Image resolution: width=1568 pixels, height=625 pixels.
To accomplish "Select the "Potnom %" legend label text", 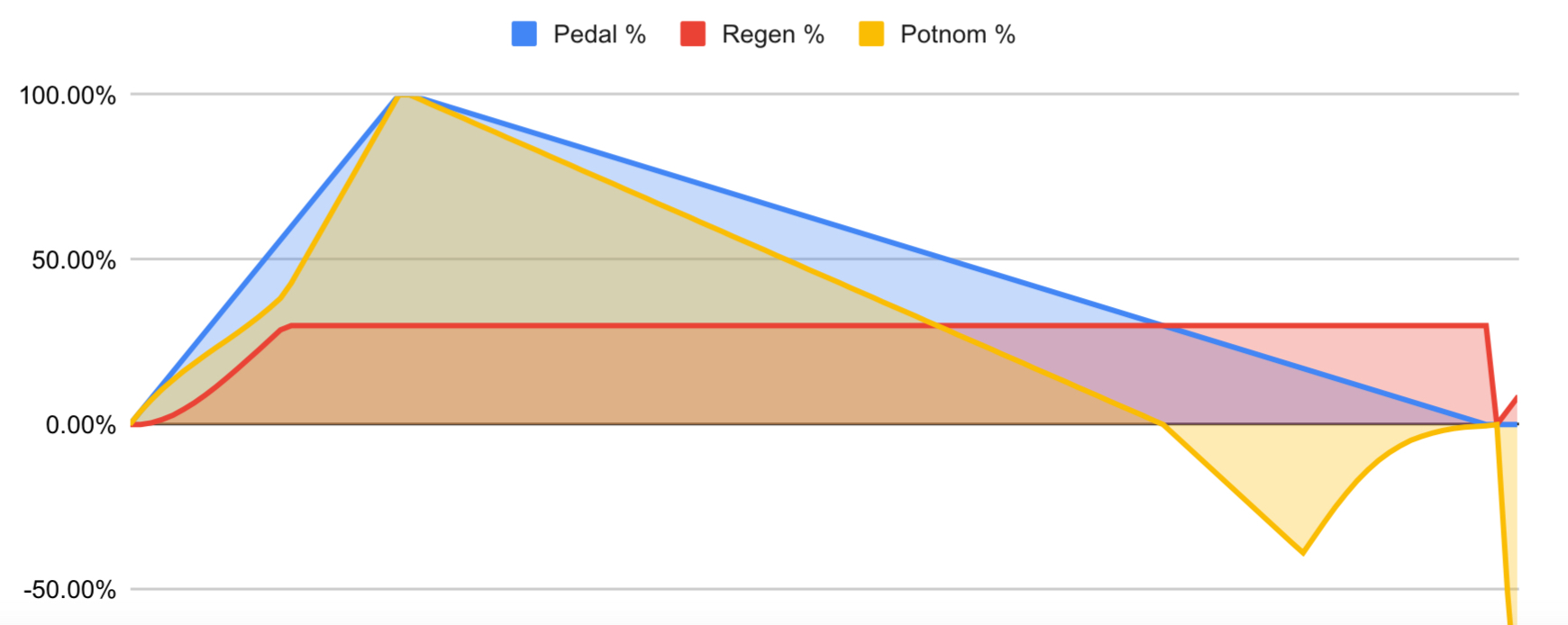I will (x=957, y=34).
